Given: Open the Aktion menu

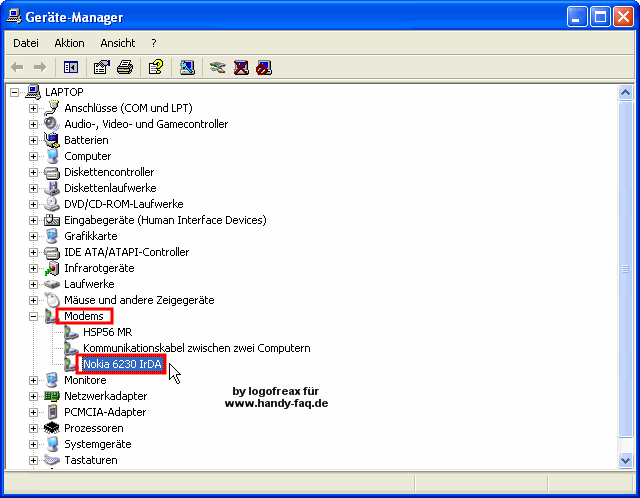Looking at the screenshot, I should click(x=69, y=43).
